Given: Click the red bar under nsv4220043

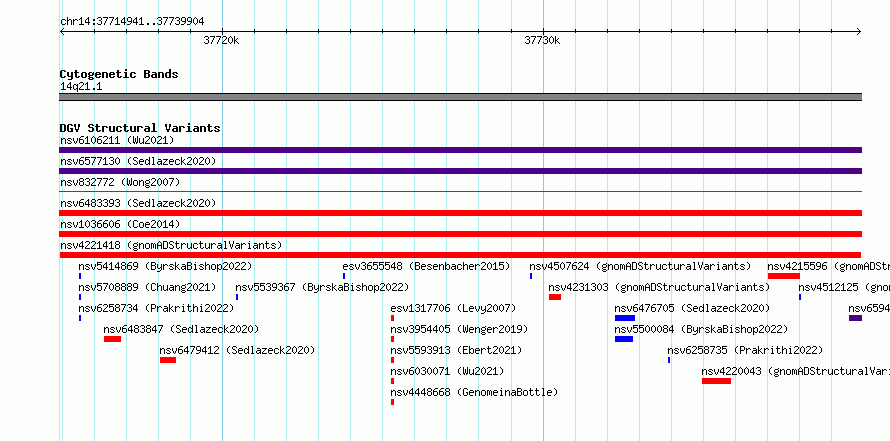Looking at the screenshot, I should (716, 381).
